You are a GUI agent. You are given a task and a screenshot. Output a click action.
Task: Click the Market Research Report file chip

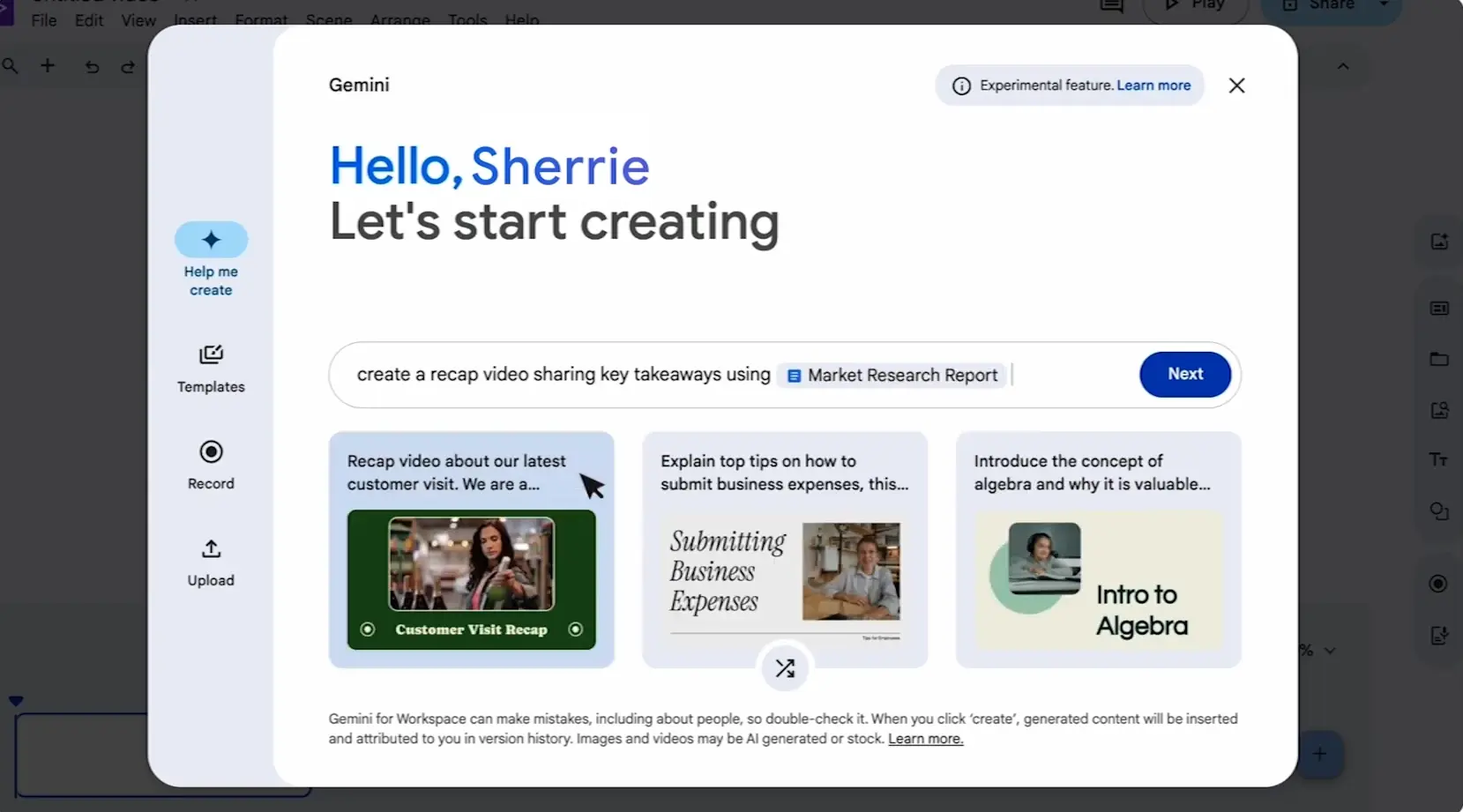tap(892, 376)
